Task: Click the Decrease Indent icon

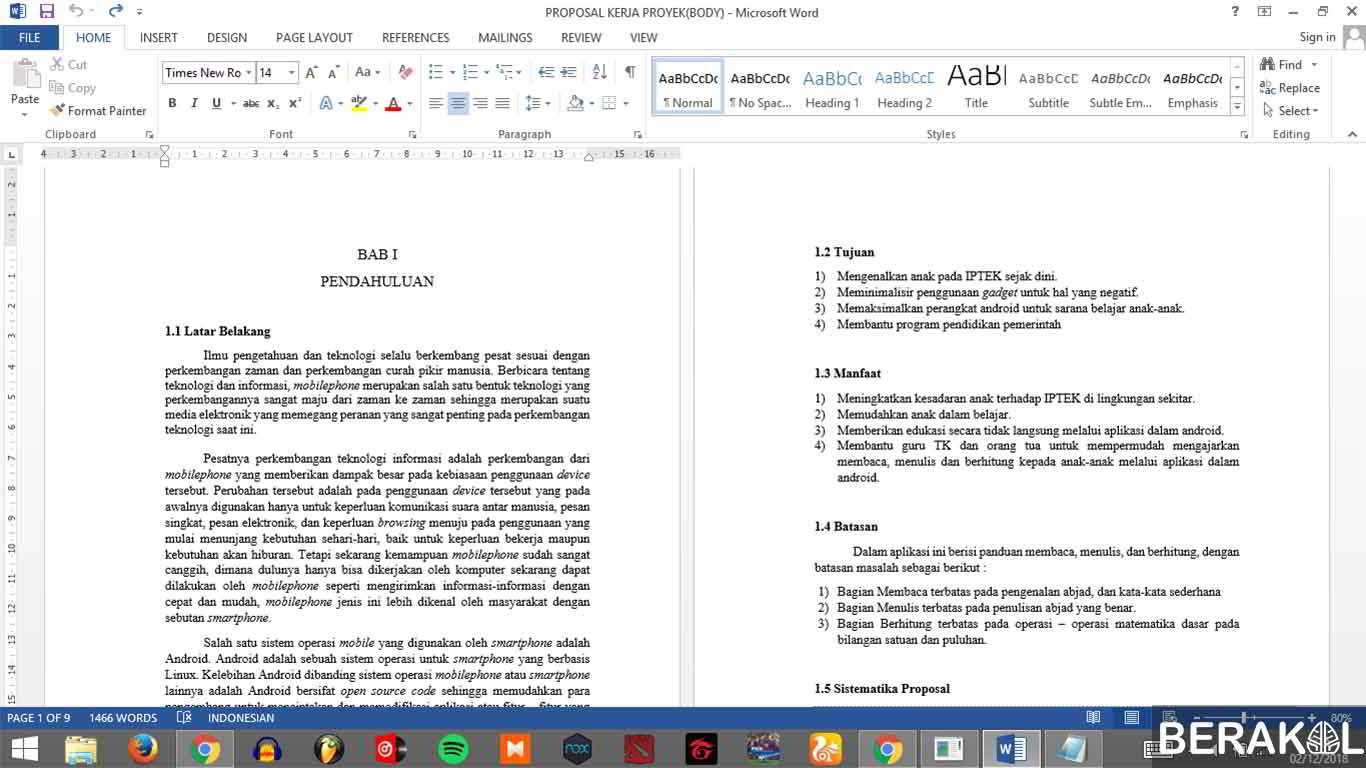Action: [546, 72]
